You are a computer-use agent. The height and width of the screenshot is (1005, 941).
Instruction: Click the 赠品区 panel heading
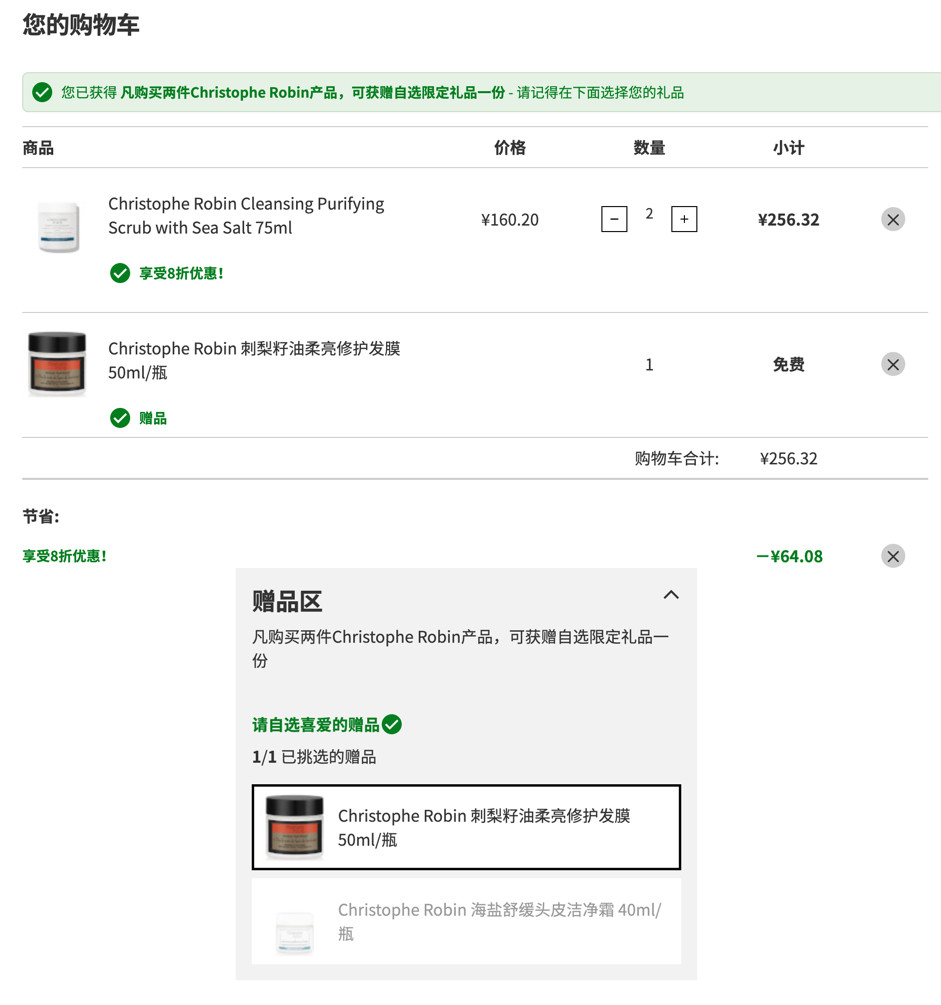pyautogui.click(x=287, y=602)
